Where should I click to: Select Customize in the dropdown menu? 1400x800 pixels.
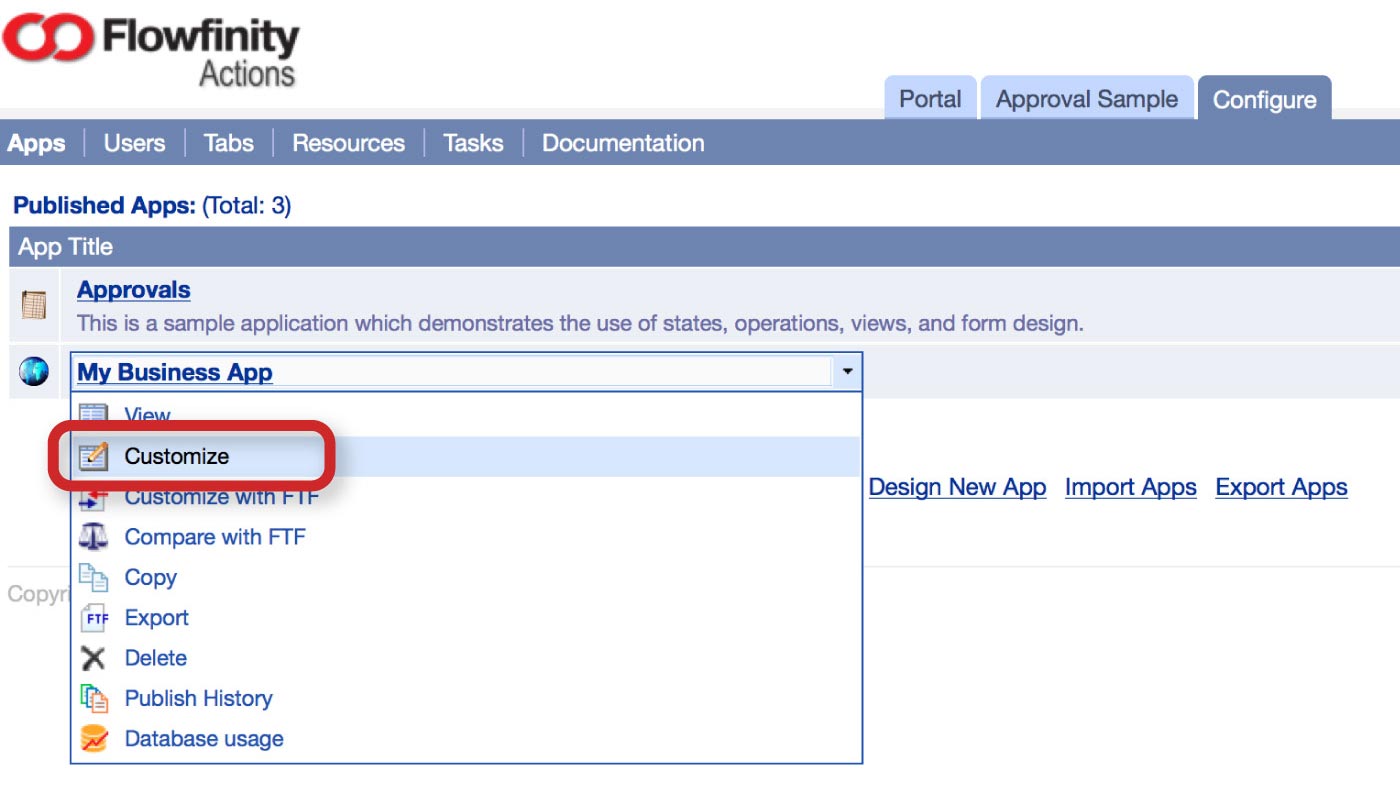pyautogui.click(x=177, y=456)
